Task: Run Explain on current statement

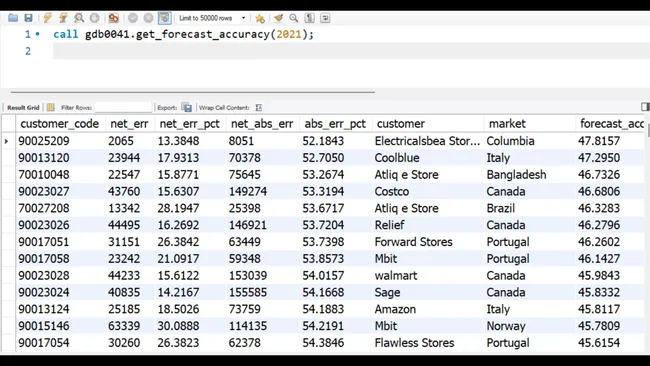Action: pyautogui.click(x=79, y=18)
